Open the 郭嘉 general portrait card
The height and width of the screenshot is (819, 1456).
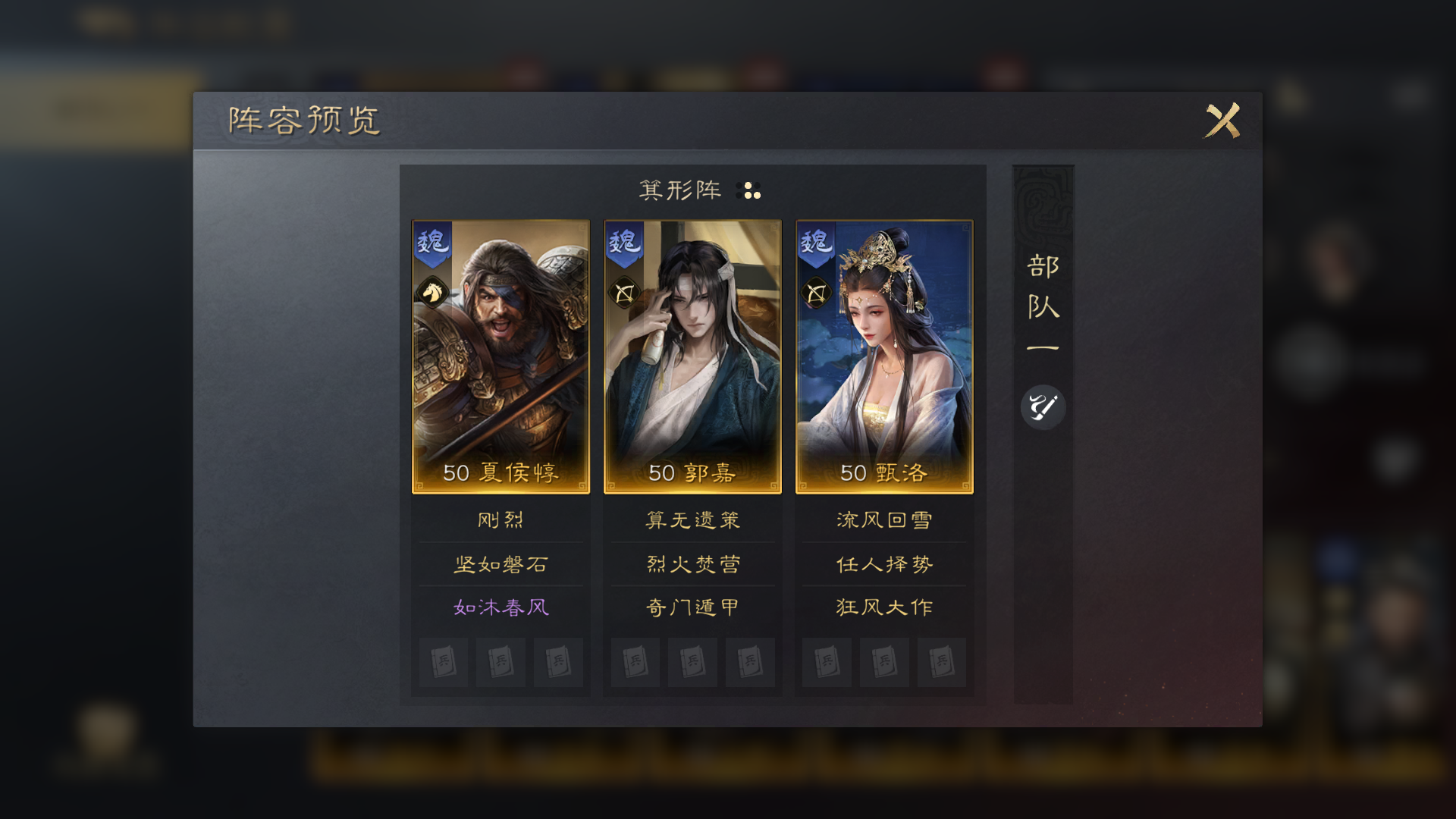click(692, 356)
